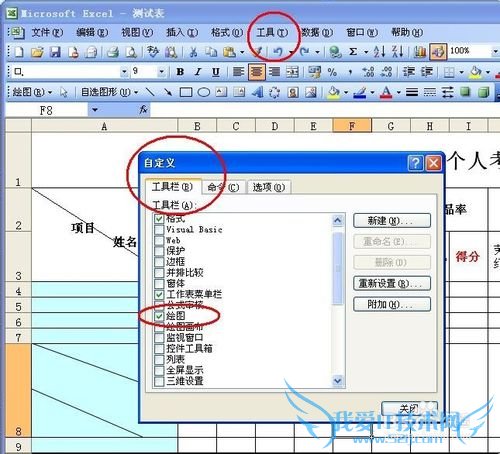Click the Line Color pen icon
500x454 pixels.
360,92
